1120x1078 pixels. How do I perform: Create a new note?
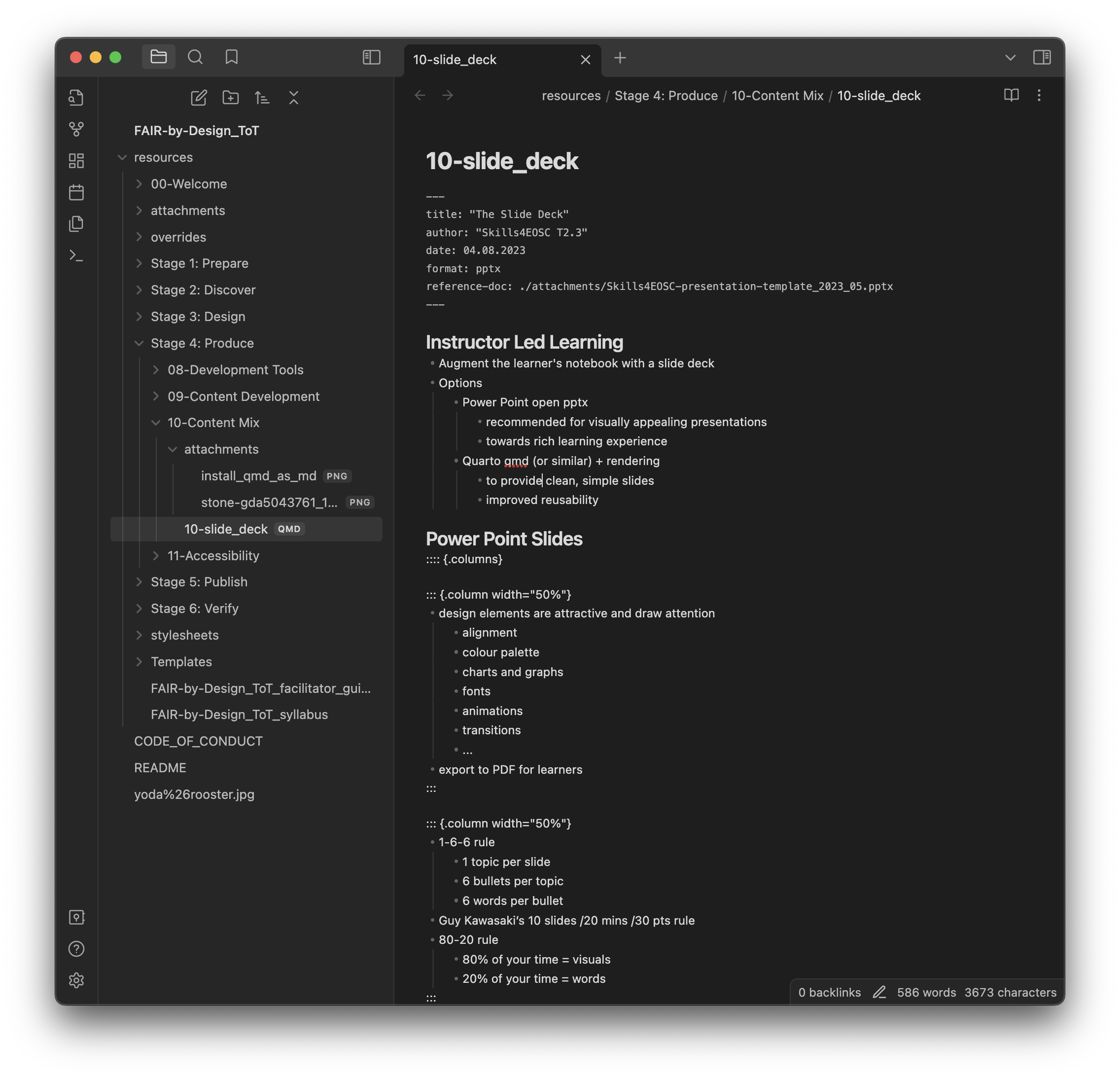pos(198,97)
